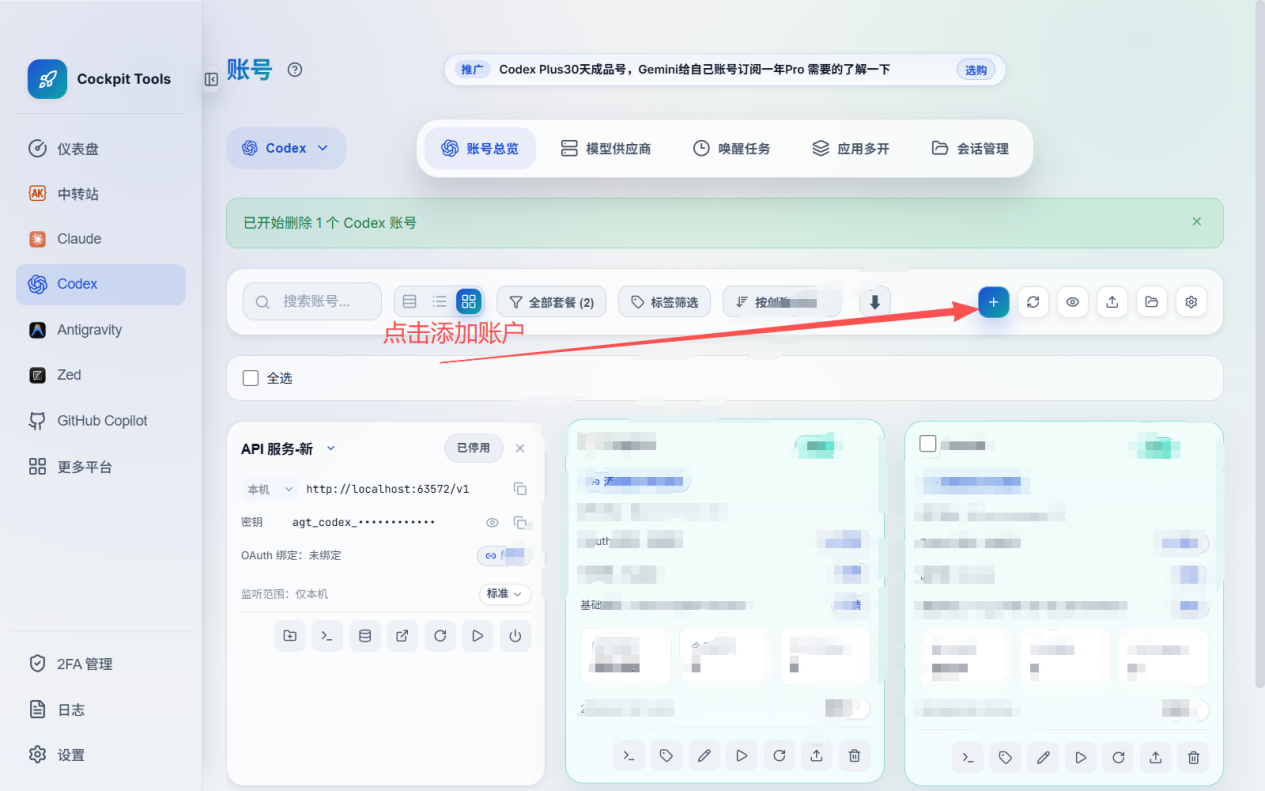The image size is (1265, 791).
Task: Open the 按创 sort order dropdown
Action: pyautogui.click(x=782, y=302)
